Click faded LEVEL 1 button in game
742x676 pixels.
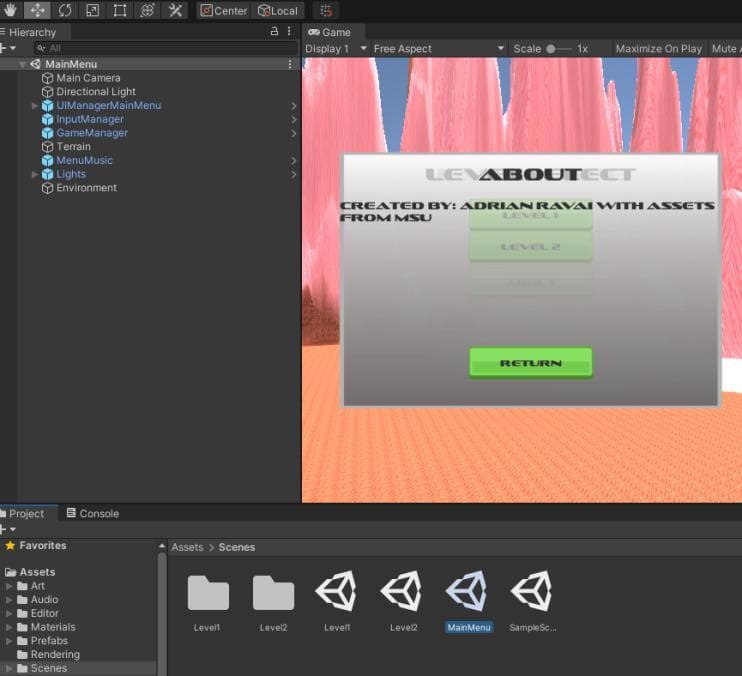530,216
